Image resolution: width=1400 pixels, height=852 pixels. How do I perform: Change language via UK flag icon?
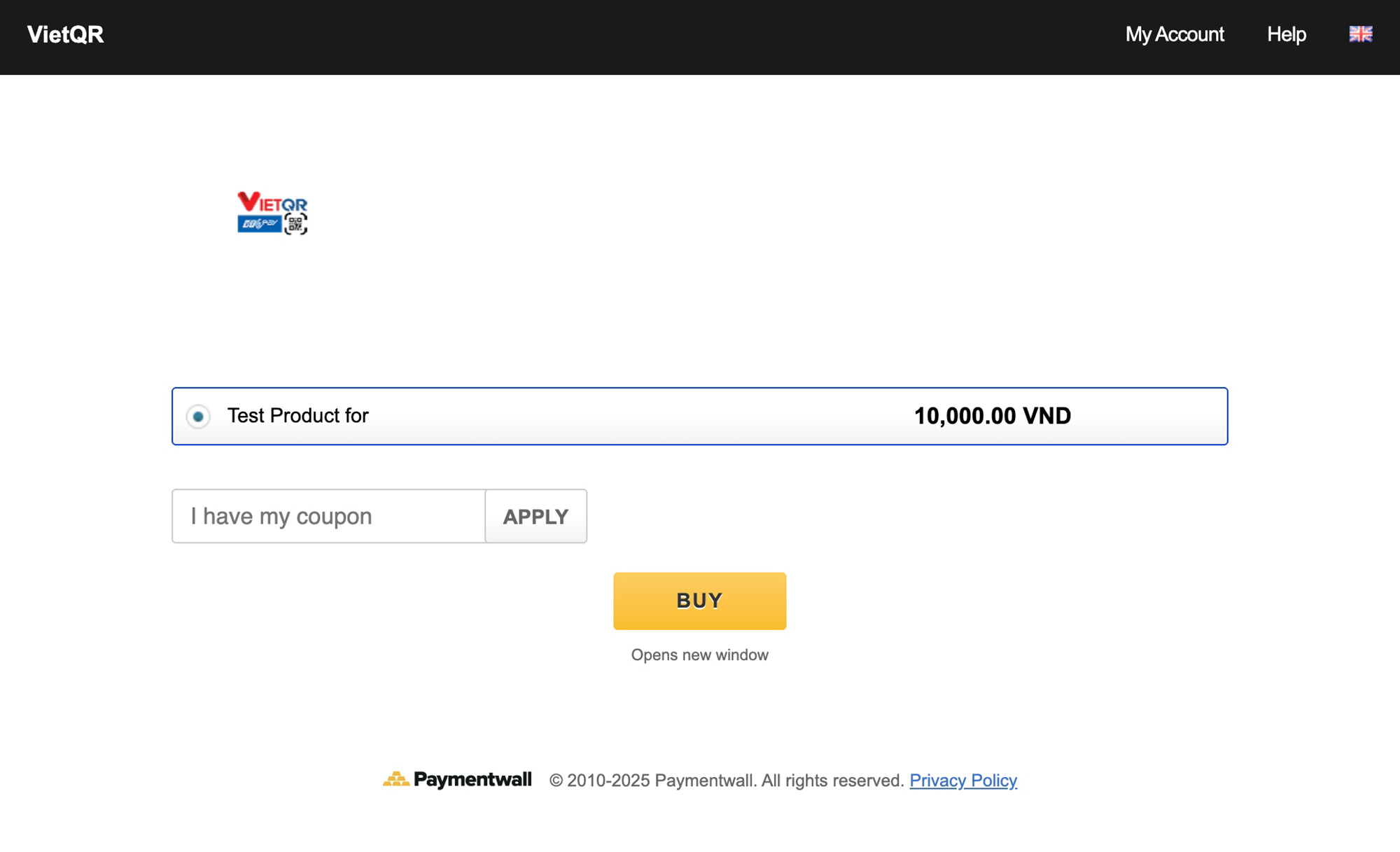(x=1360, y=34)
